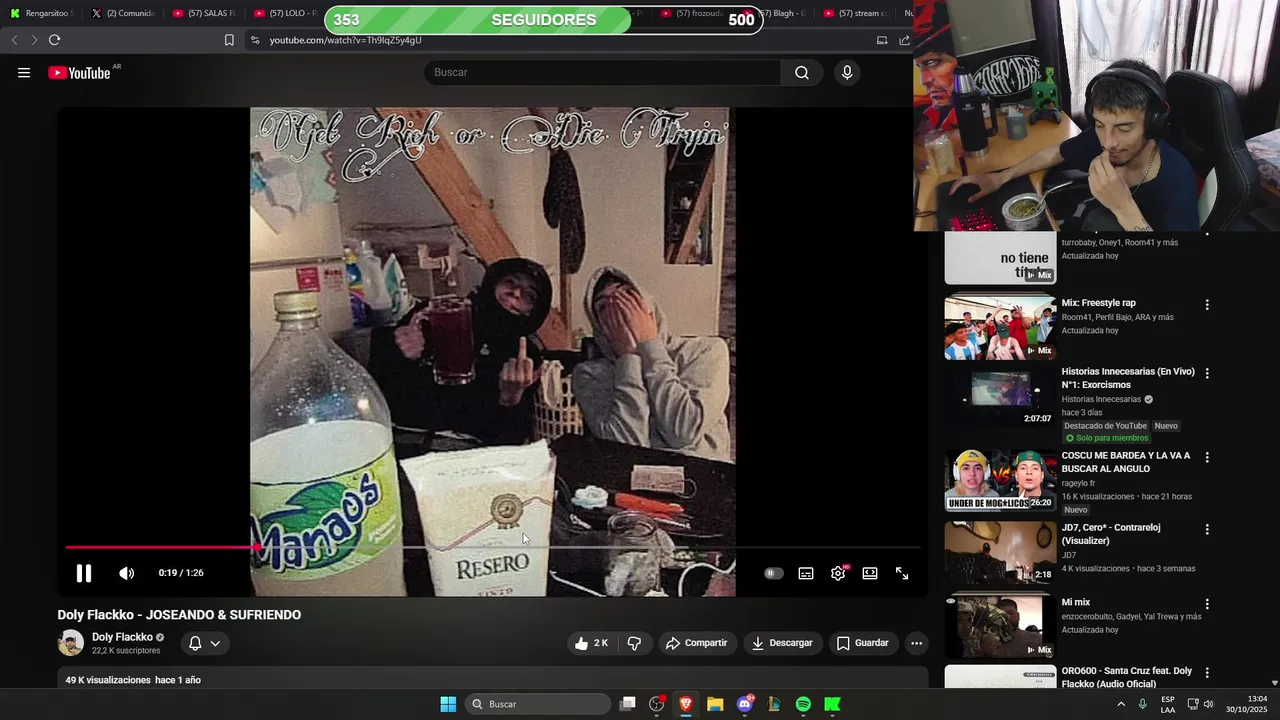Screen dimensions: 1280x720
Task: Open the YouTube hamburger guide menu
Action: tap(24, 72)
